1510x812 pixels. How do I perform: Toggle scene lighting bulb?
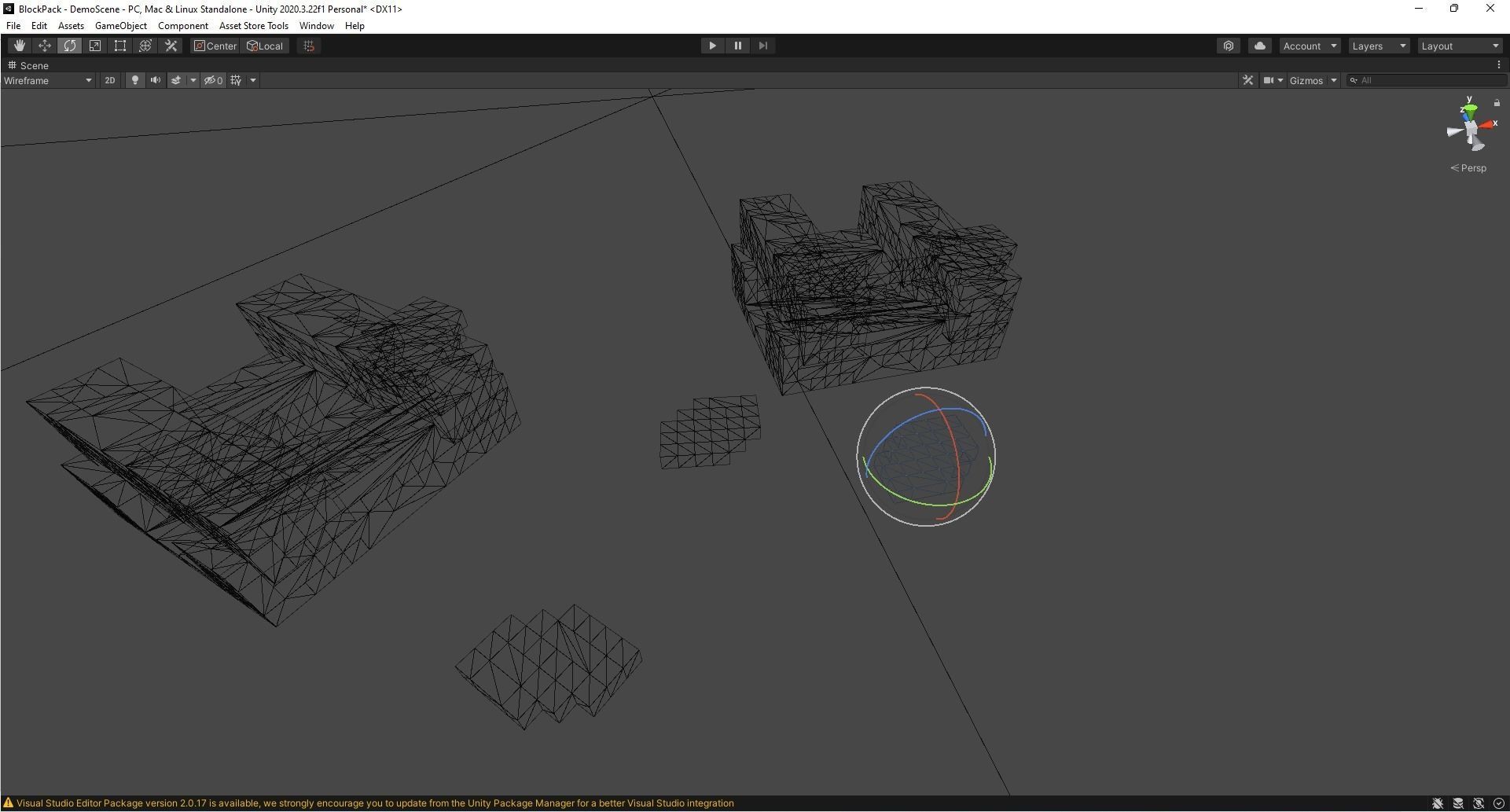click(135, 80)
